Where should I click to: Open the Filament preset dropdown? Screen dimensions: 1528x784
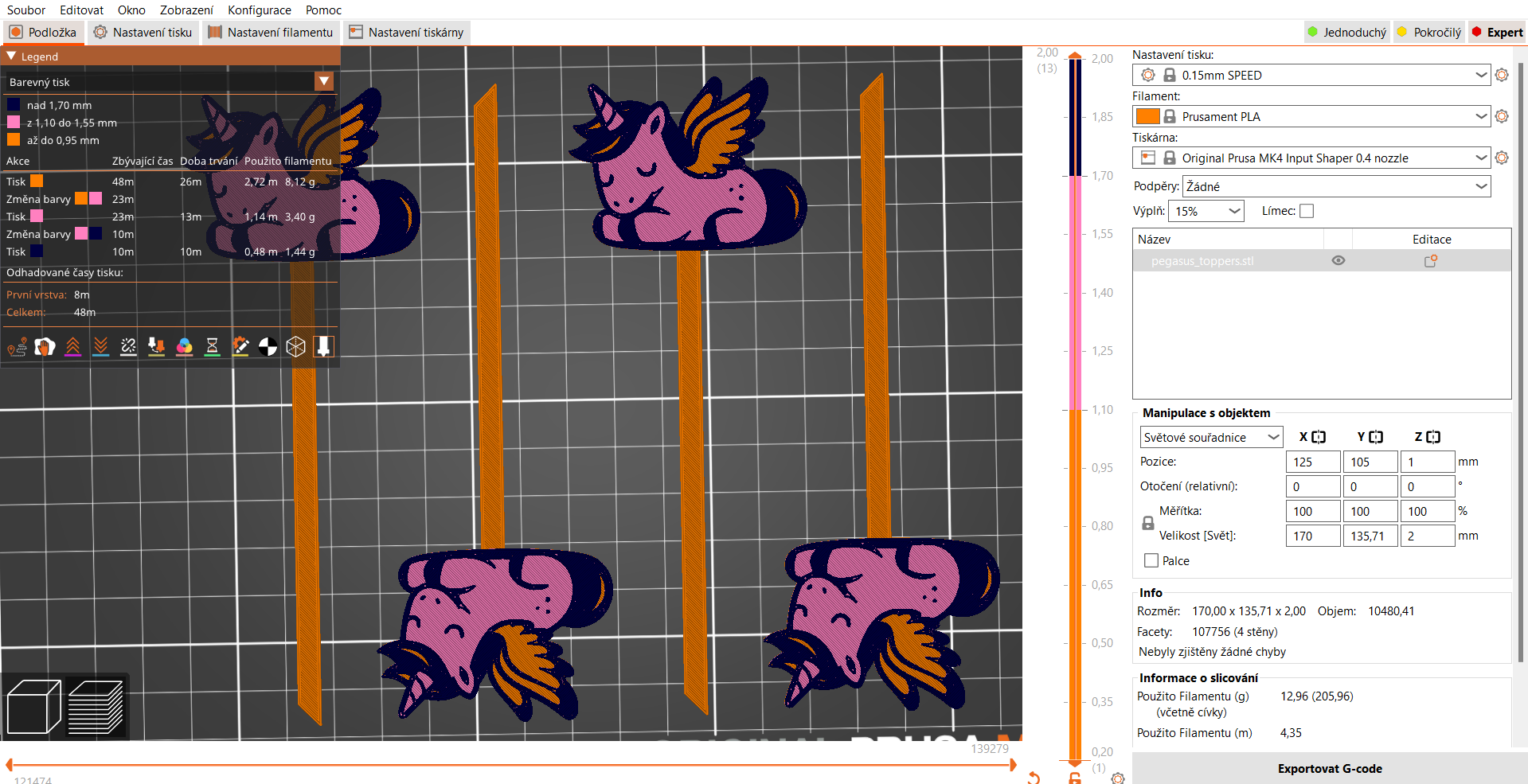pyautogui.click(x=1311, y=116)
